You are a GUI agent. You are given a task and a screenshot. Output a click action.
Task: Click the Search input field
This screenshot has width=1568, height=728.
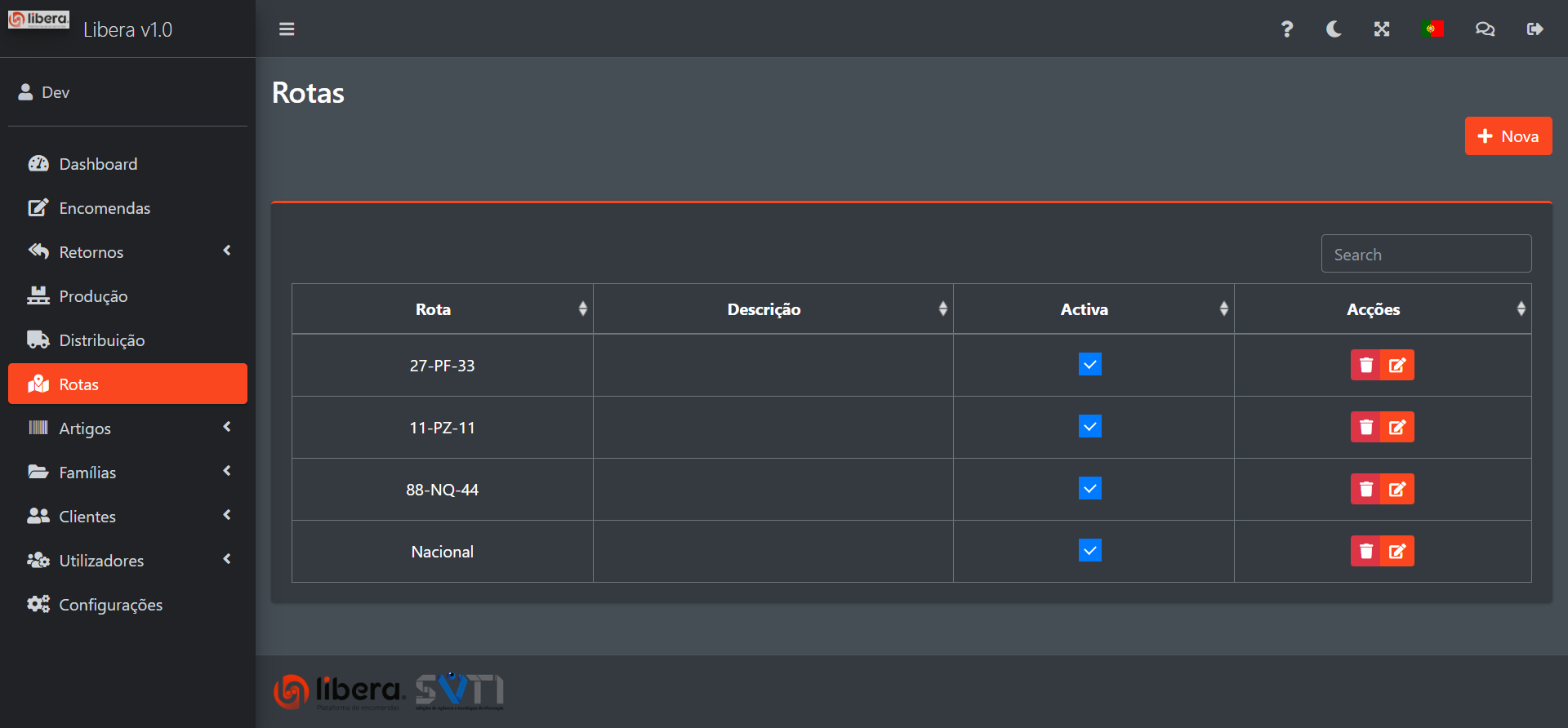(x=1426, y=255)
